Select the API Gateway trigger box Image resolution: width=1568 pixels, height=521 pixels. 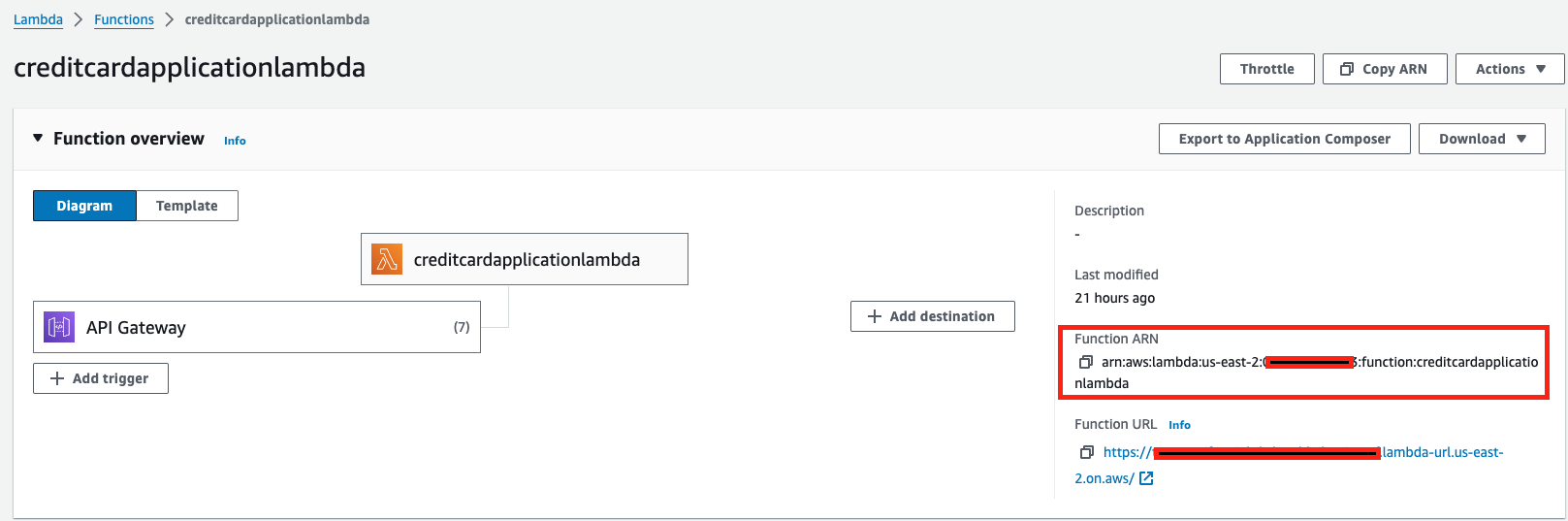(x=257, y=327)
